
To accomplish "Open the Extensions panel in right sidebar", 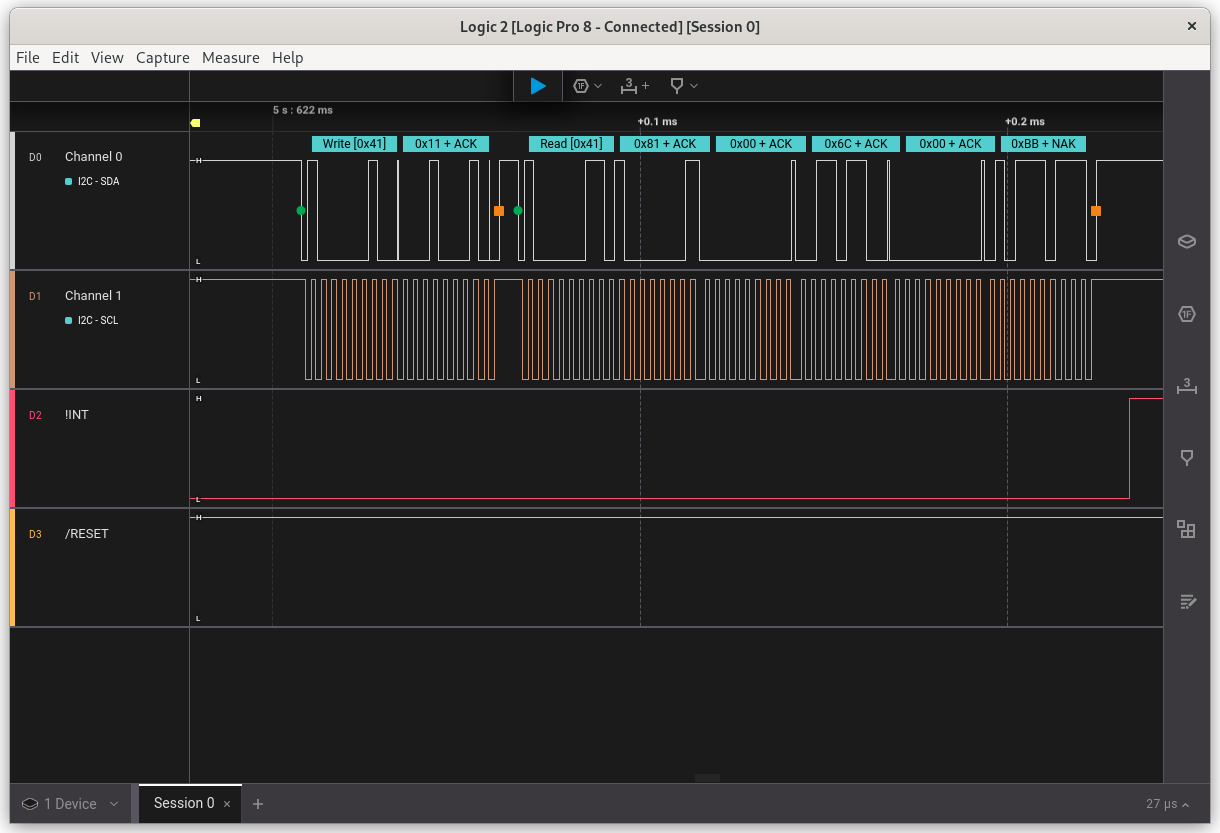I will point(1186,529).
